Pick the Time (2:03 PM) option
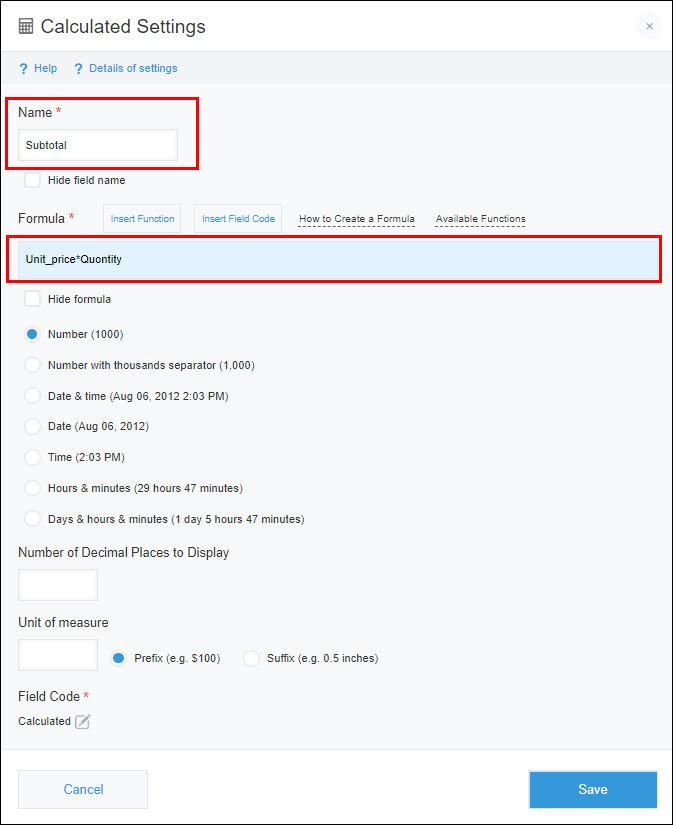 click(x=31, y=457)
